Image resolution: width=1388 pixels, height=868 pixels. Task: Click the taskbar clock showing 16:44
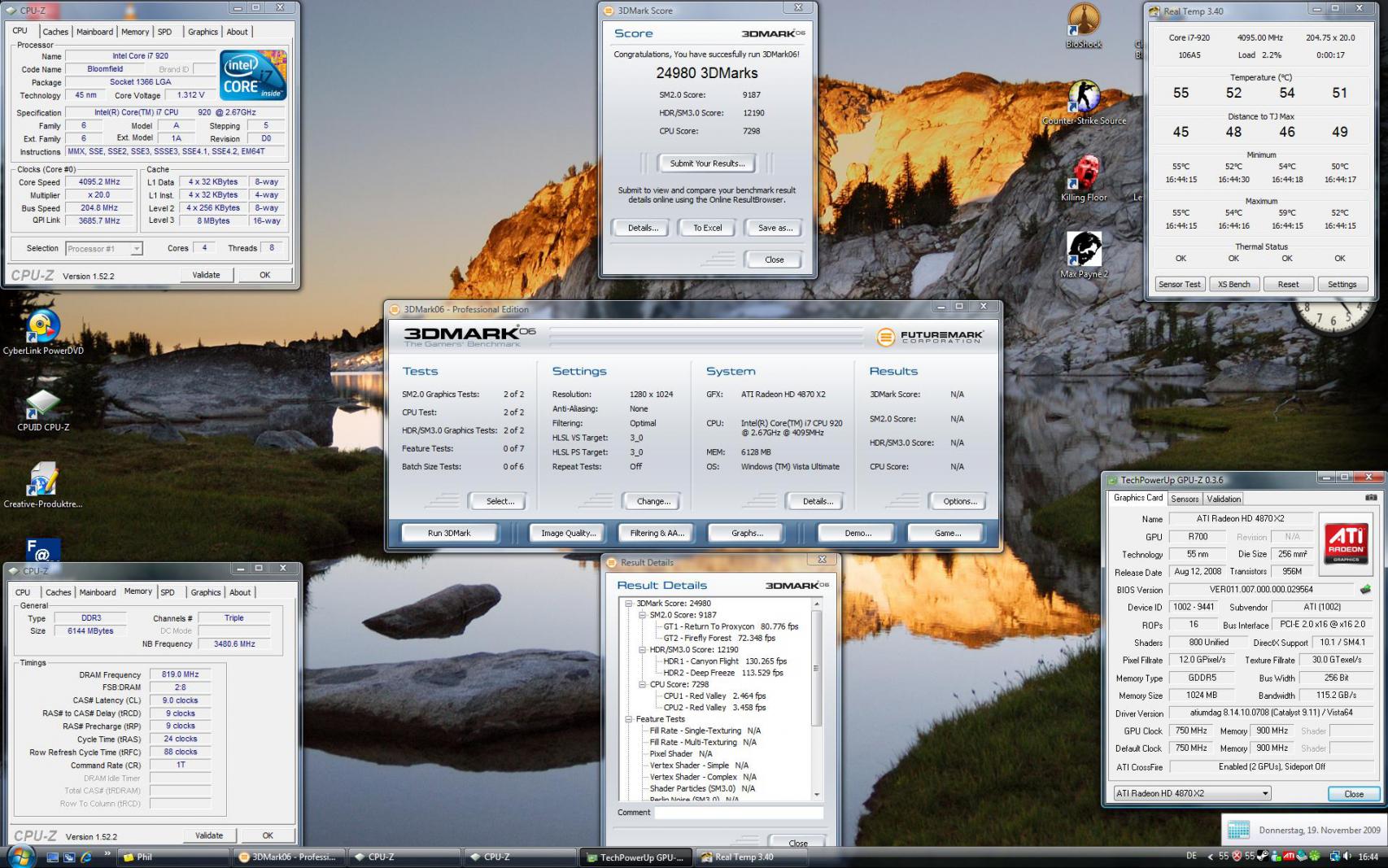pos(1368,856)
